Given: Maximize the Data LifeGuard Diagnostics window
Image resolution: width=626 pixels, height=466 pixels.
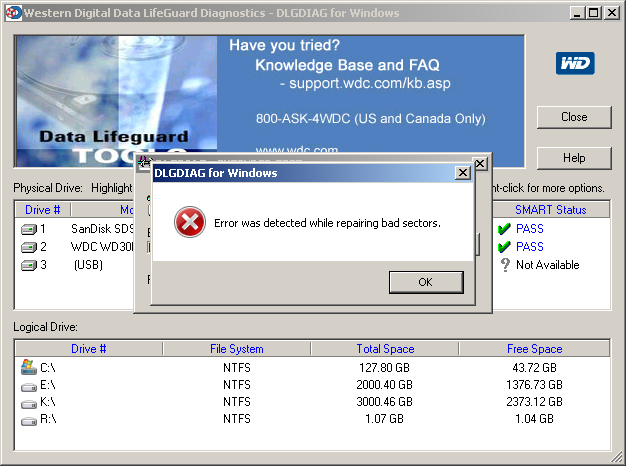Looking at the screenshot, I should (594, 13).
